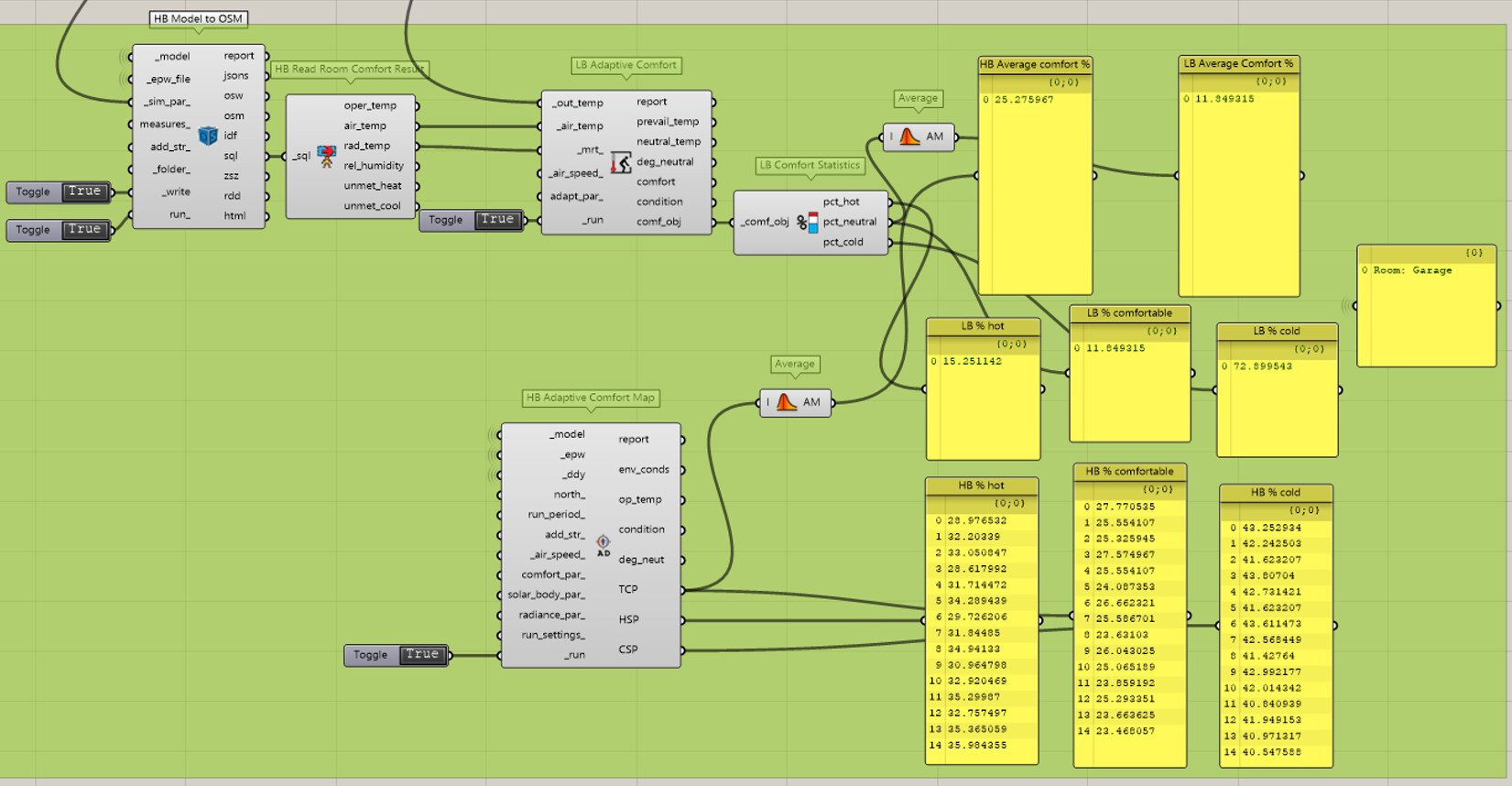Click the LB % hot panel

tap(983, 403)
